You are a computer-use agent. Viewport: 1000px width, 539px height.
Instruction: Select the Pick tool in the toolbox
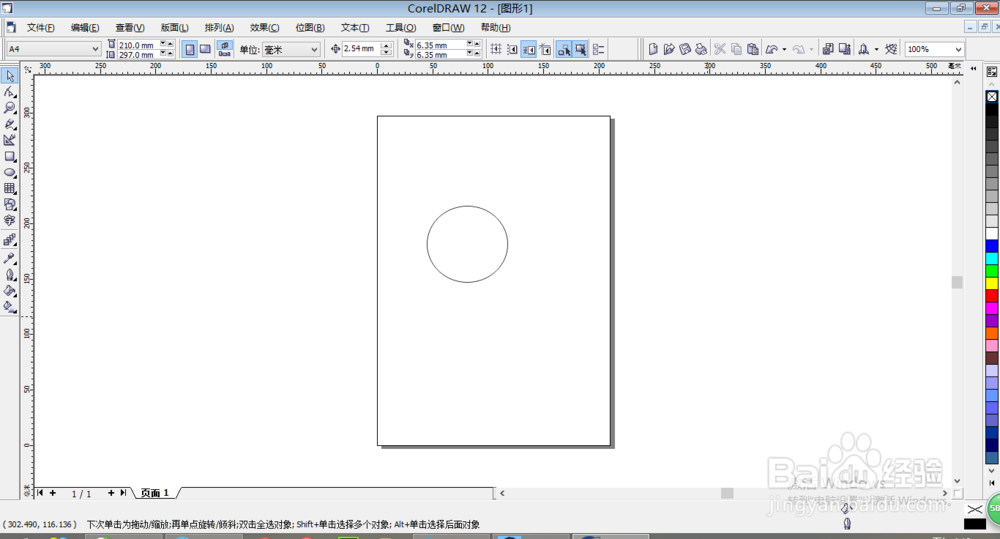(x=10, y=76)
